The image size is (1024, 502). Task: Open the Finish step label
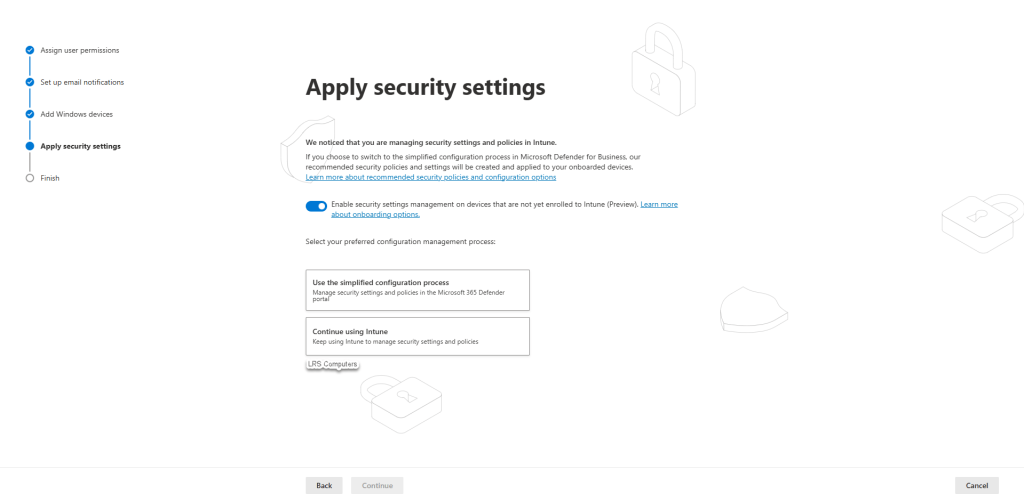click(50, 178)
